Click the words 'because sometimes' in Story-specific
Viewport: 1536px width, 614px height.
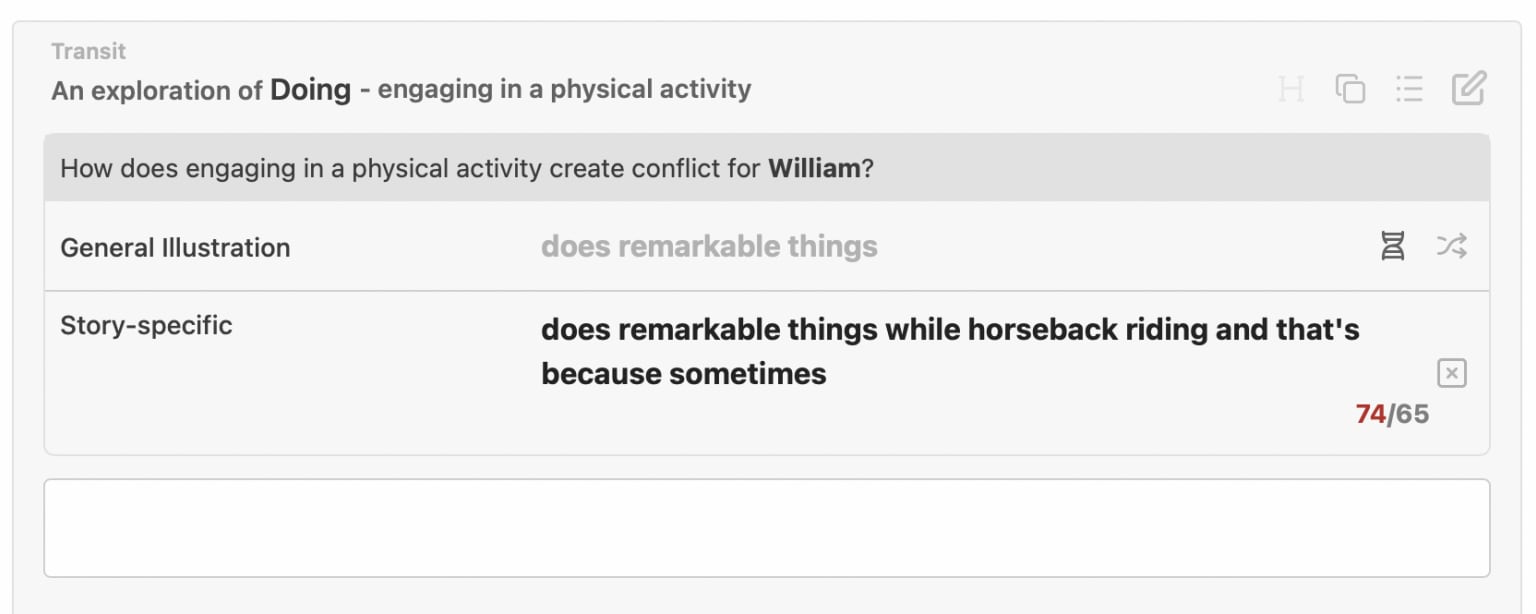pos(684,374)
